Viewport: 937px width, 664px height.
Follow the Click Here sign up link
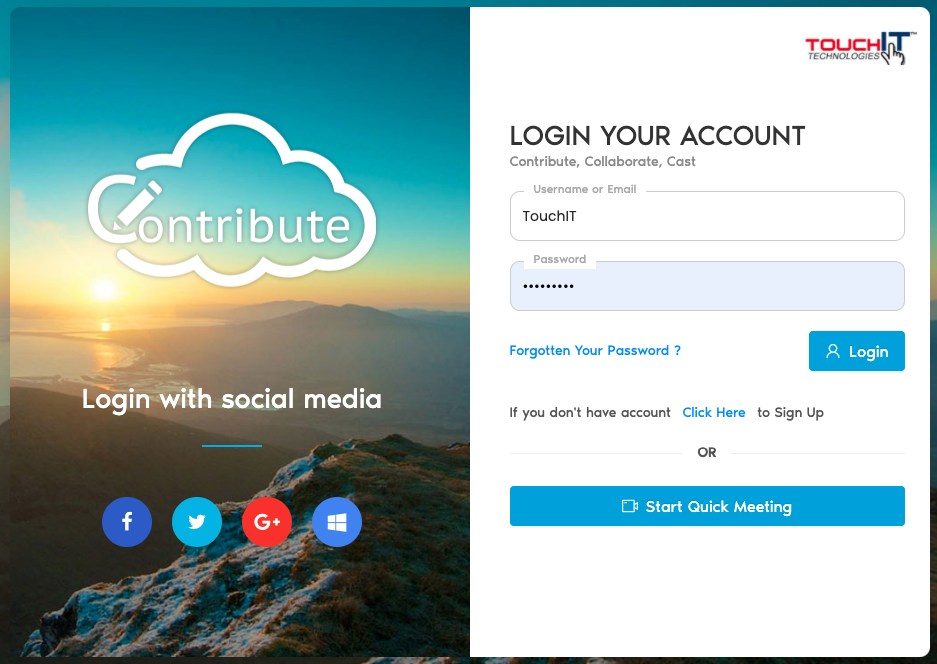(714, 412)
